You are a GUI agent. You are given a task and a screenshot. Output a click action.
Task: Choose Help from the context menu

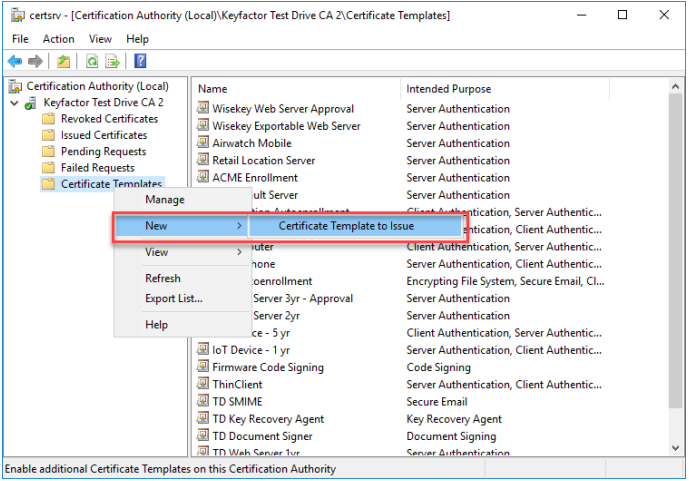tap(156, 325)
